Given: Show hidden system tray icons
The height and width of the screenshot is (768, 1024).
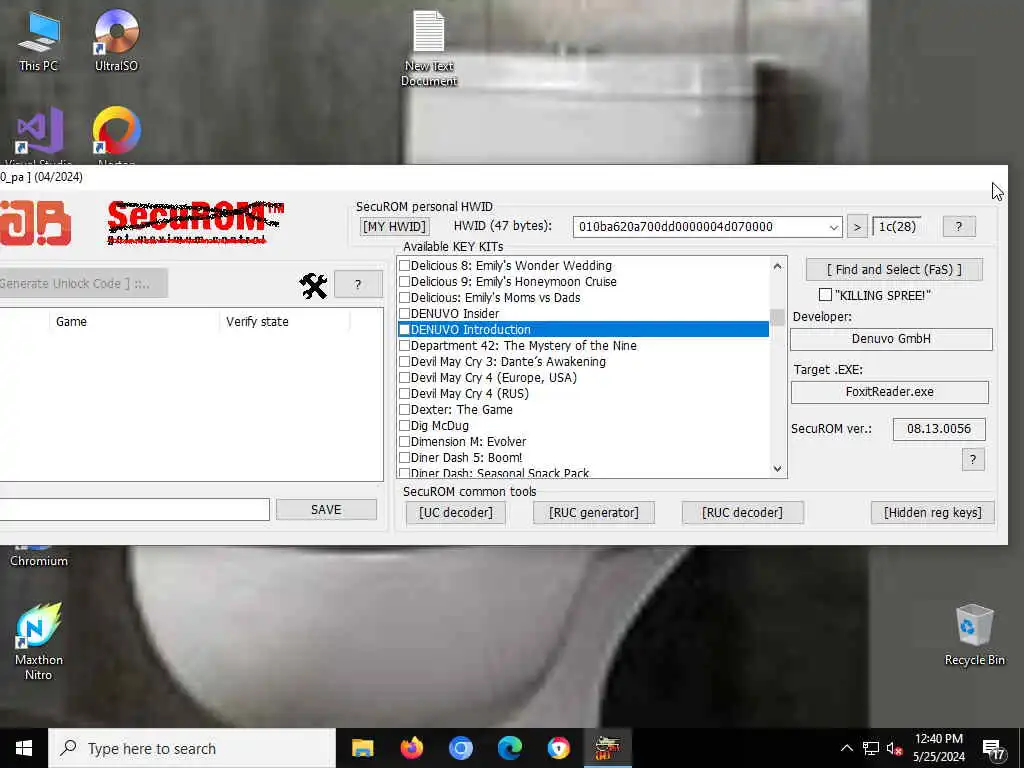Looking at the screenshot, I should pos(846,748).
